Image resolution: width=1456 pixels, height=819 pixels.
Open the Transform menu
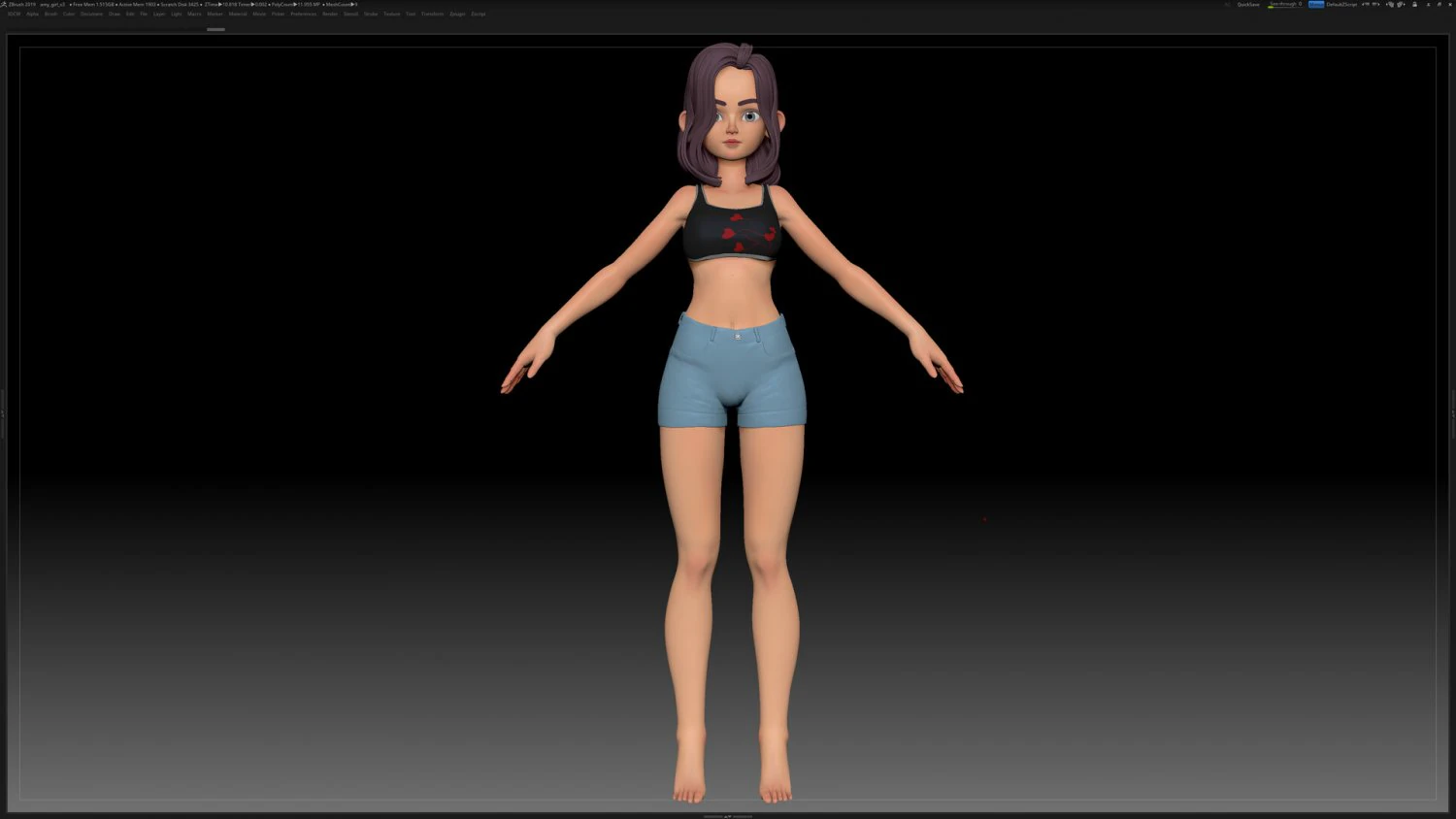click(432, 14)
